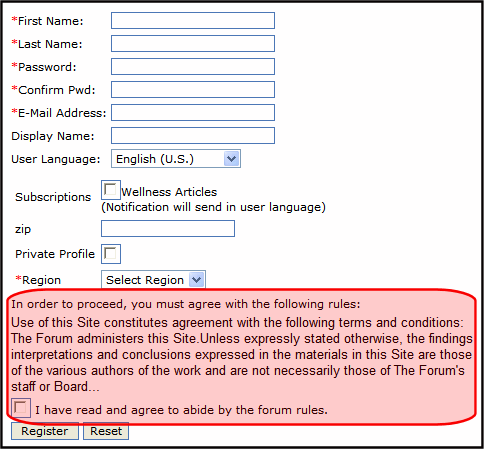Expand the Select Region dropdown arrow
The height and width of the screenshot is (449, 484).
pos(197,280)
